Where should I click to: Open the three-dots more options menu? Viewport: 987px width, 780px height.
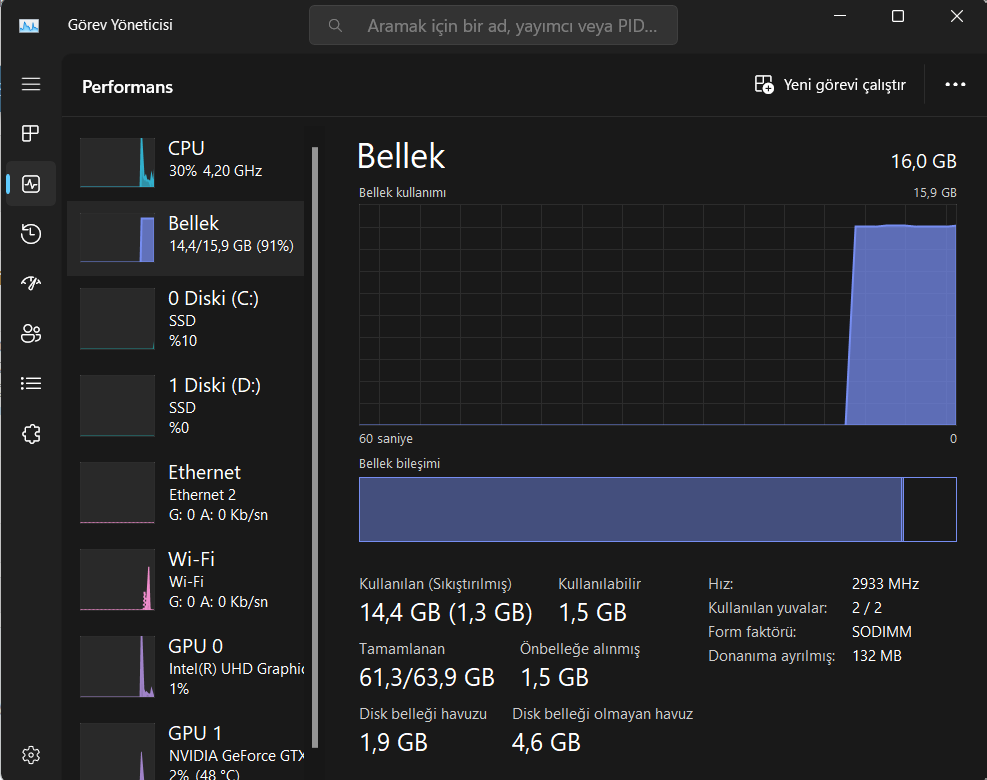point(955,85)
